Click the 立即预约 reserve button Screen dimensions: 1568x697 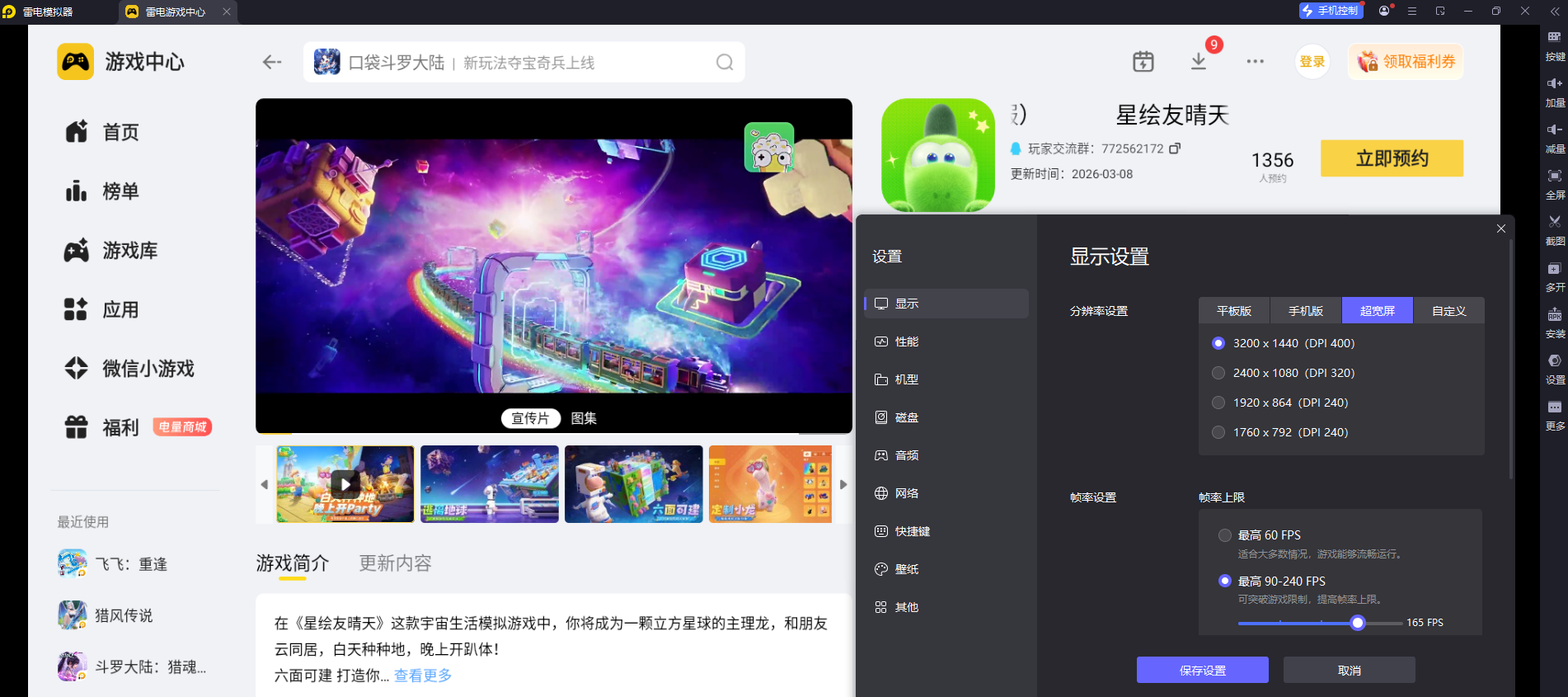(x=1392, y=158)
